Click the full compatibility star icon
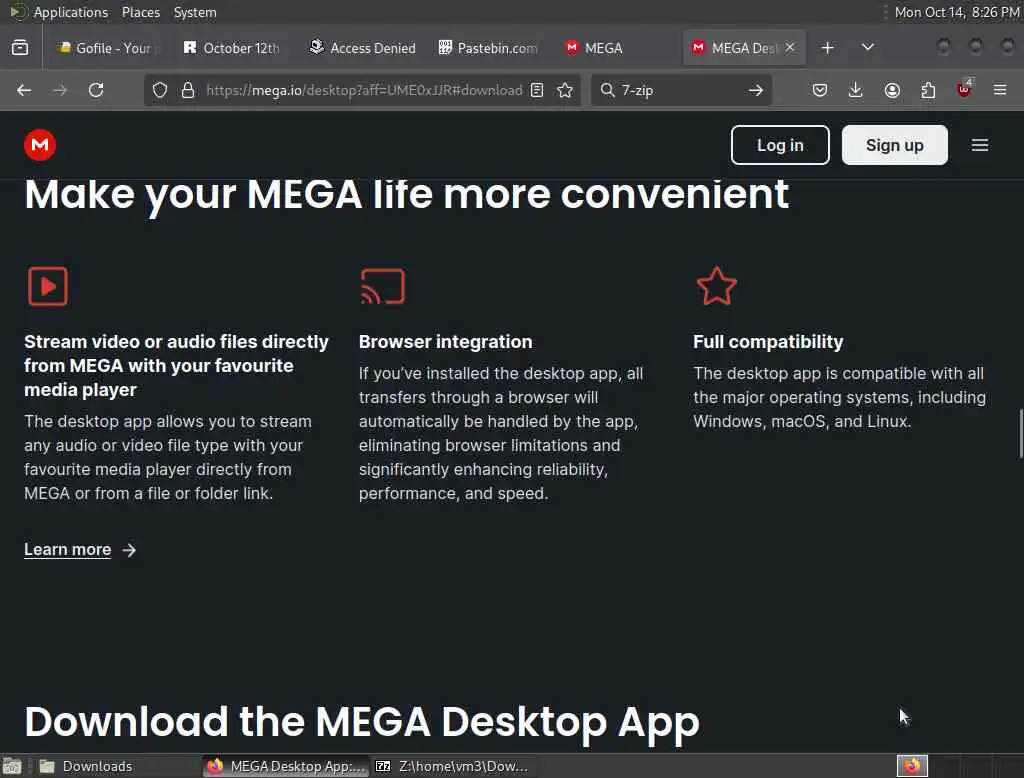Image resolution: width=1024 pixels, height=778 pixels. pyautogui.click(x=716, y=286)
